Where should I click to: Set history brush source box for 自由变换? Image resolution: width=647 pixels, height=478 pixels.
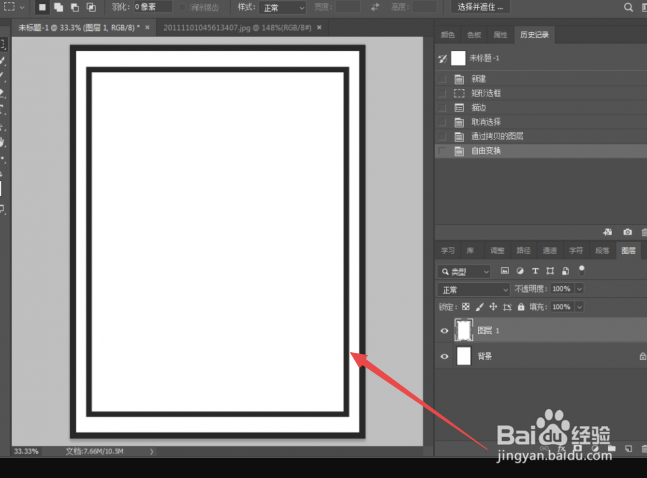(x=442, y=151)
